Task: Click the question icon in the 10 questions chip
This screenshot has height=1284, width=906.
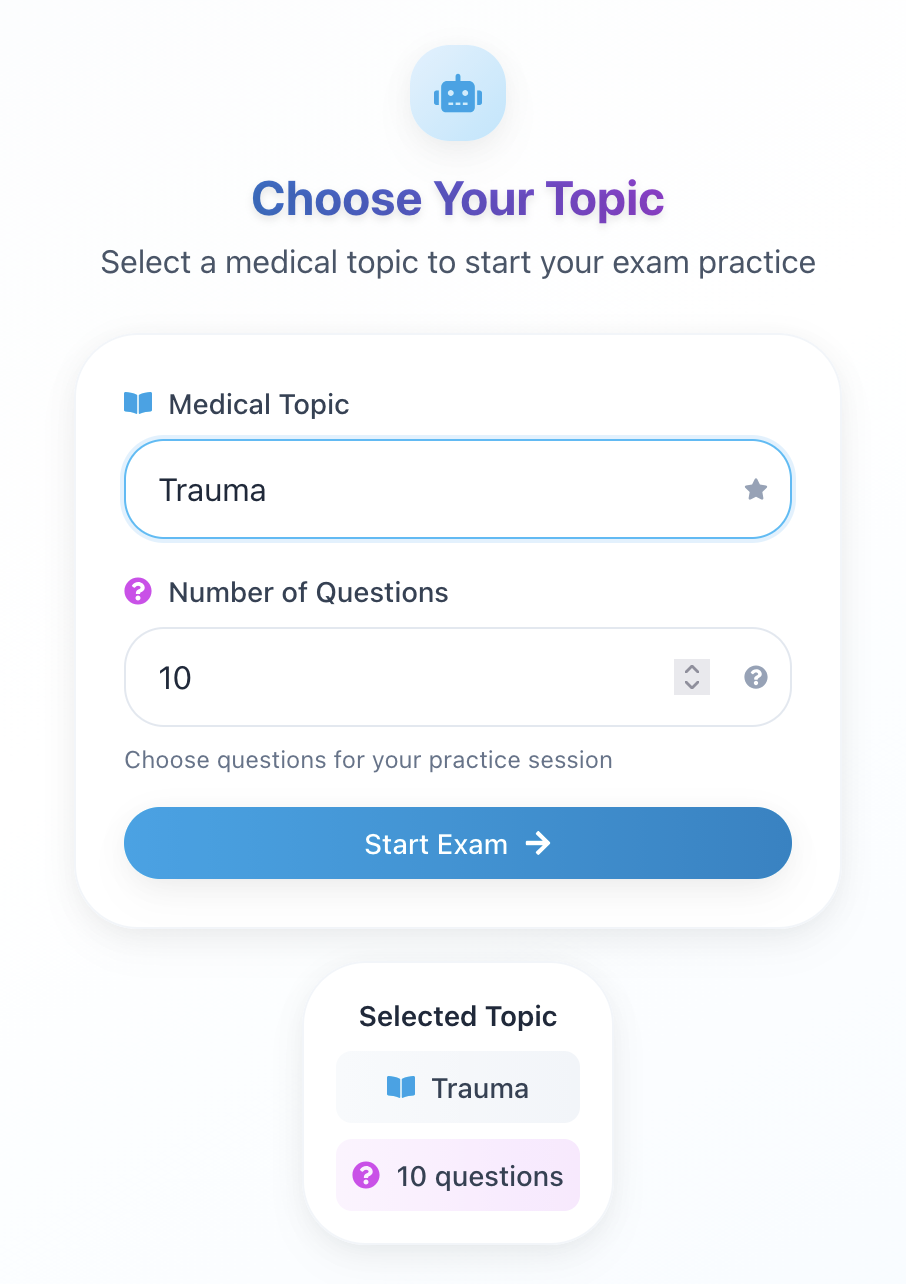Action: click(x=366, y=1176)
